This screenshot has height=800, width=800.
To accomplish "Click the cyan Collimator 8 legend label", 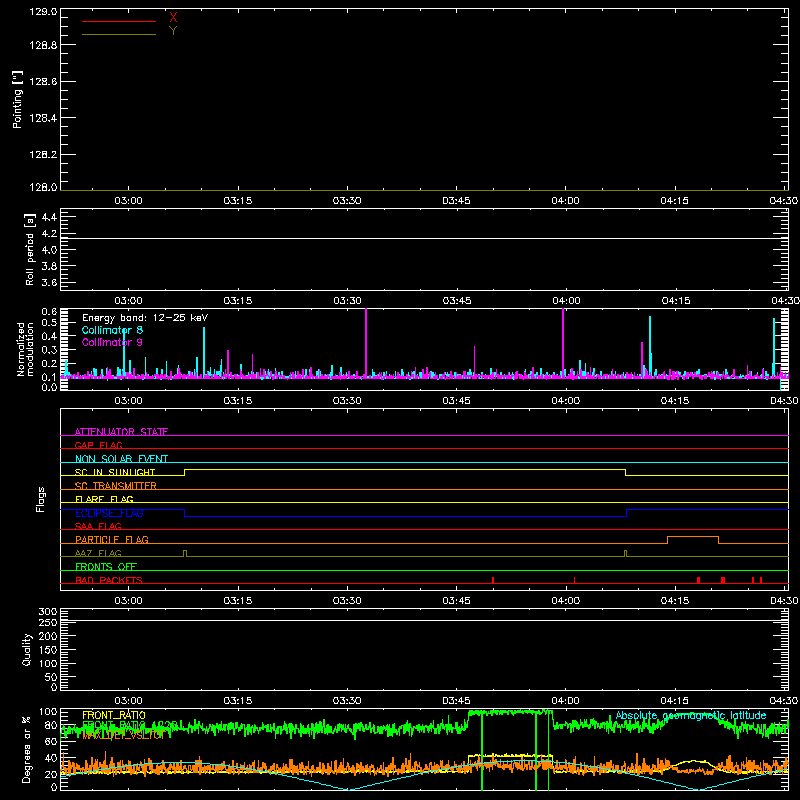I will (112, 330).
